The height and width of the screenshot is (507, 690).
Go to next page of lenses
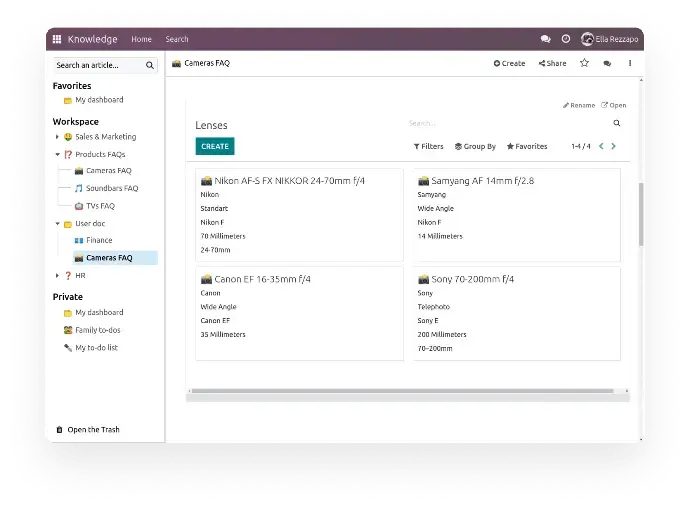click(613, 146)
